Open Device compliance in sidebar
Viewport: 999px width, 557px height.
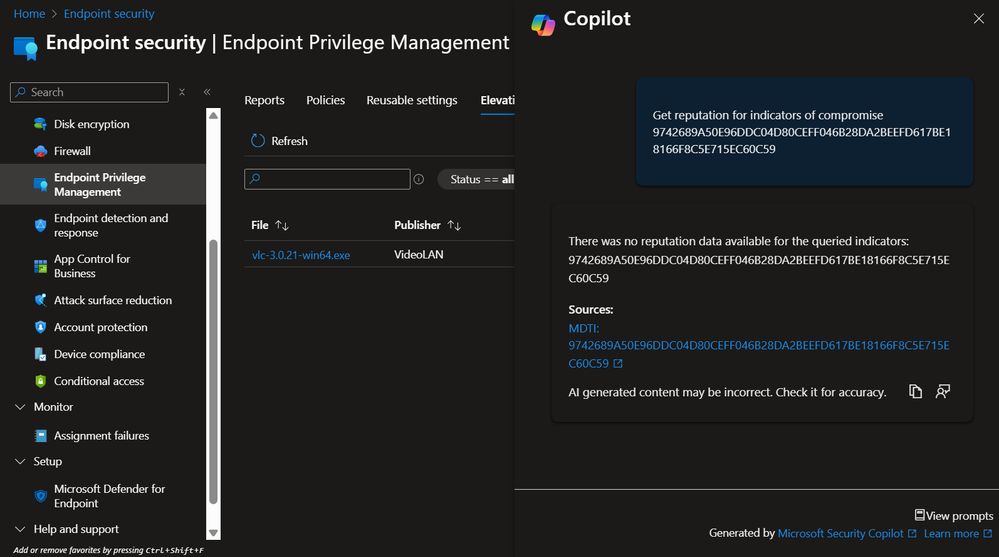[99, 354]
